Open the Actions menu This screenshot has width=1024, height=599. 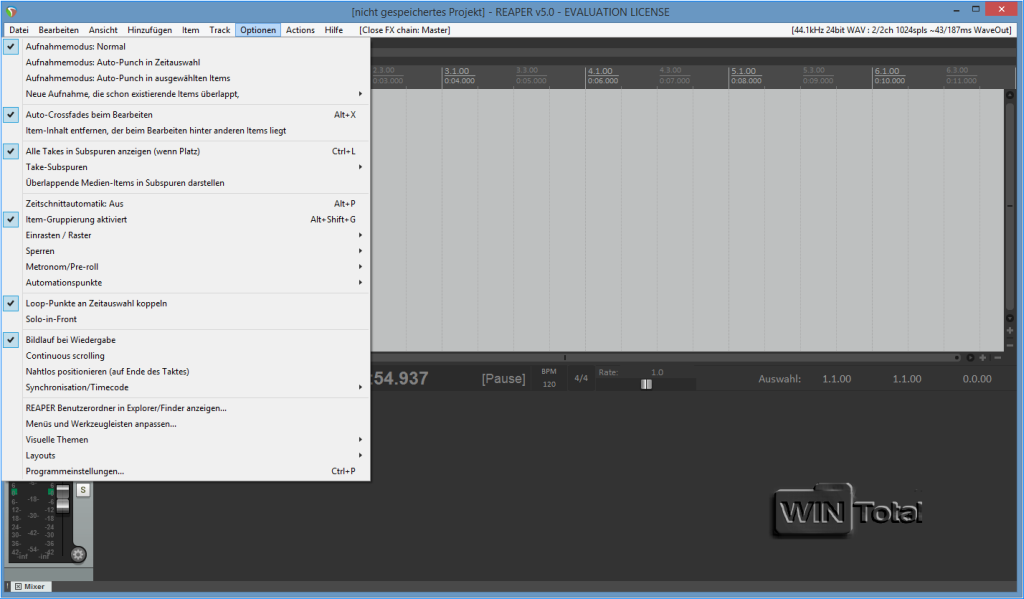click(x=300, y=30)
